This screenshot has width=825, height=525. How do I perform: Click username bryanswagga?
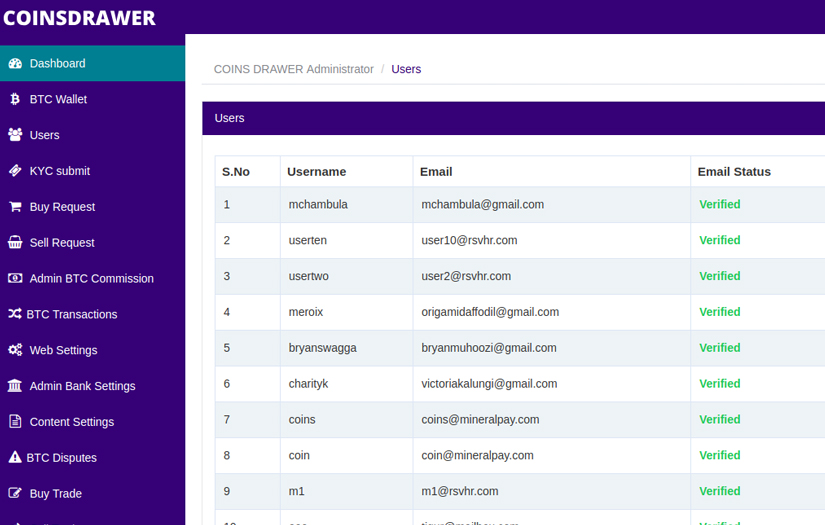[323, 347]
